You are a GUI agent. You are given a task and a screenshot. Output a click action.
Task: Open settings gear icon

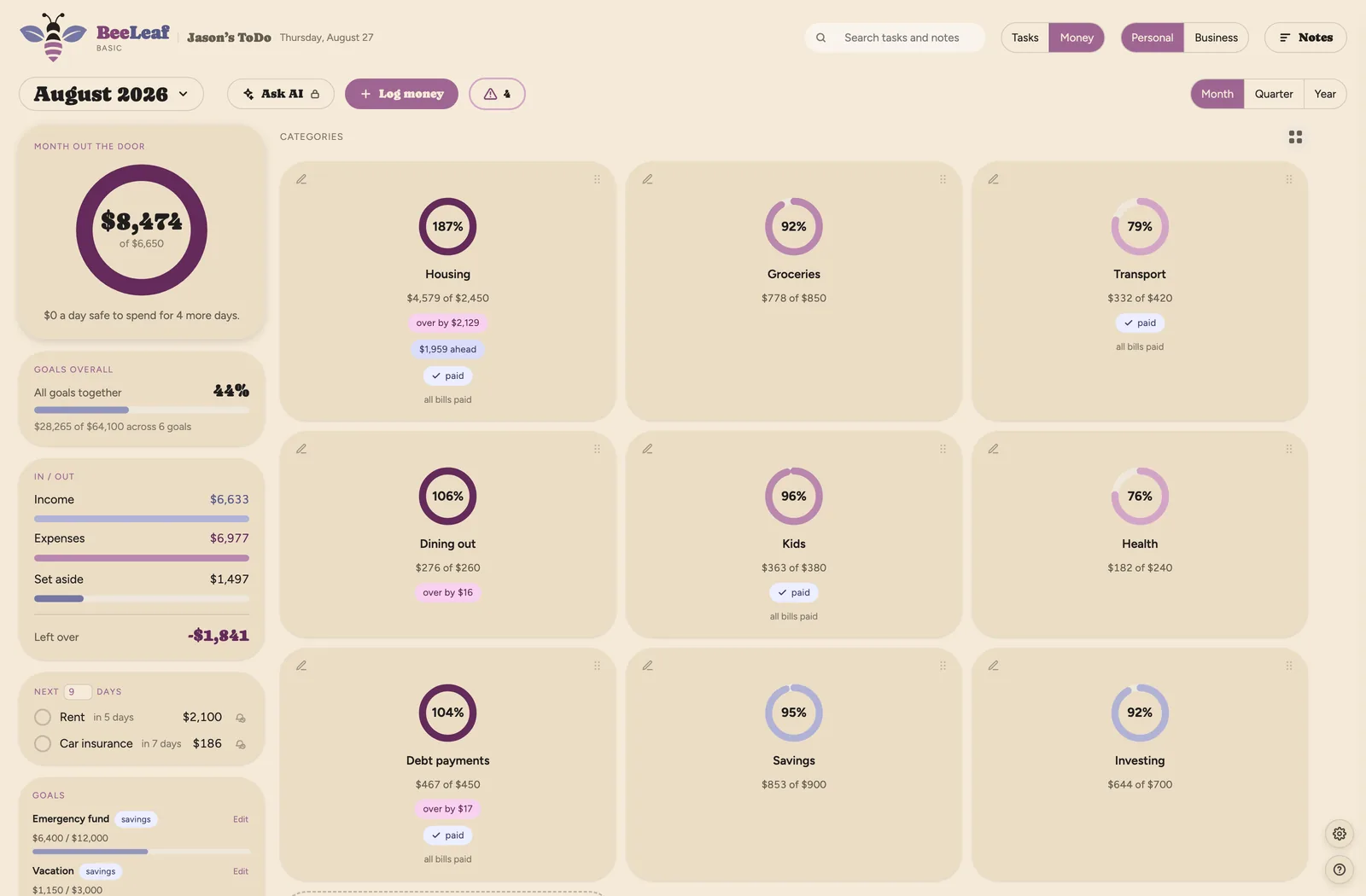pyautogui.click(x=1340, y=834)
